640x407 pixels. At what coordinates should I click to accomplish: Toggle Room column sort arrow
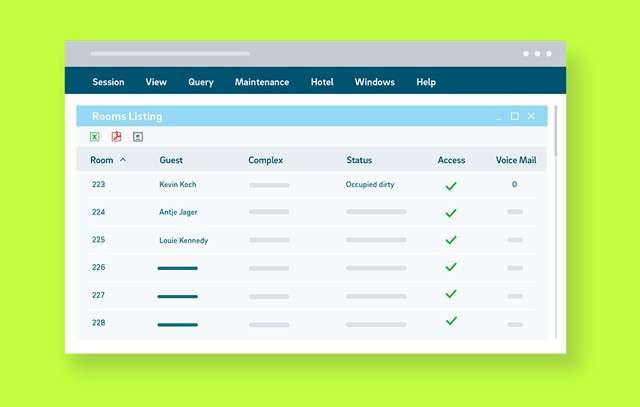[x=123, y=160]
